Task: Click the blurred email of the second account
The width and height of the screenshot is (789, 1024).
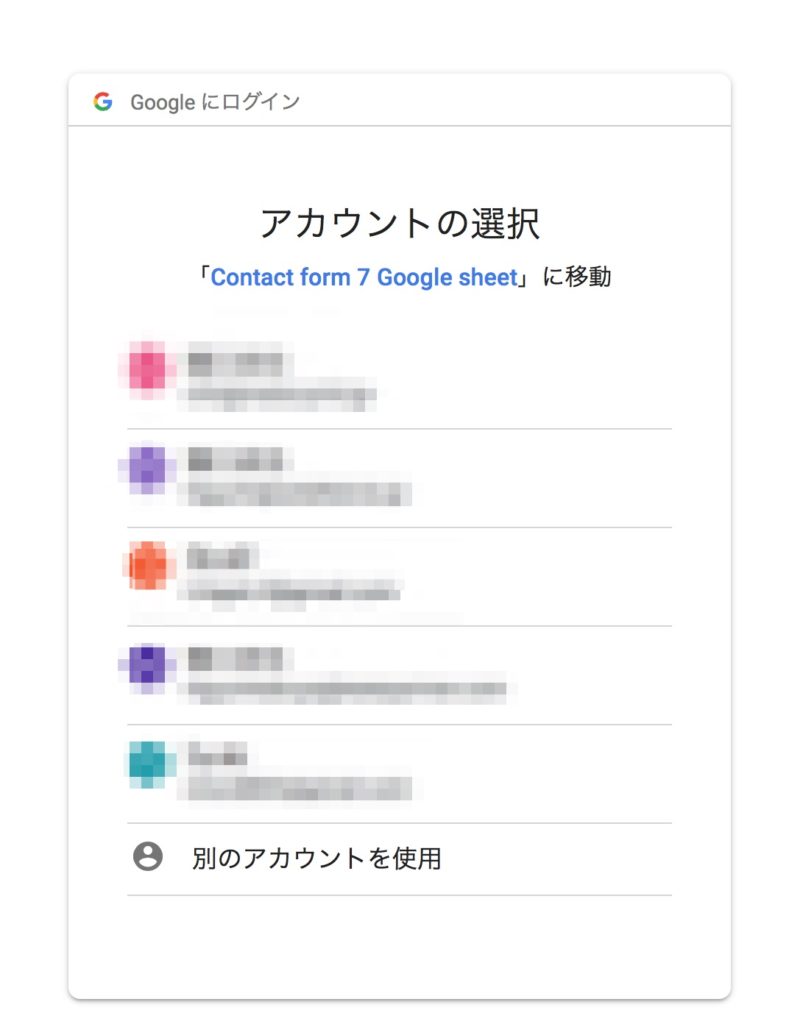Action: (296, 493)
